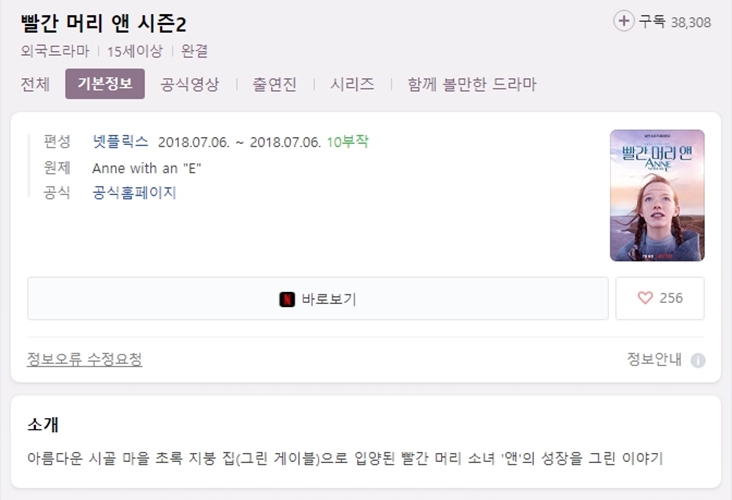Go to the 시리즈 tab
Screen dimensions: 732x500
pos(352,84)
